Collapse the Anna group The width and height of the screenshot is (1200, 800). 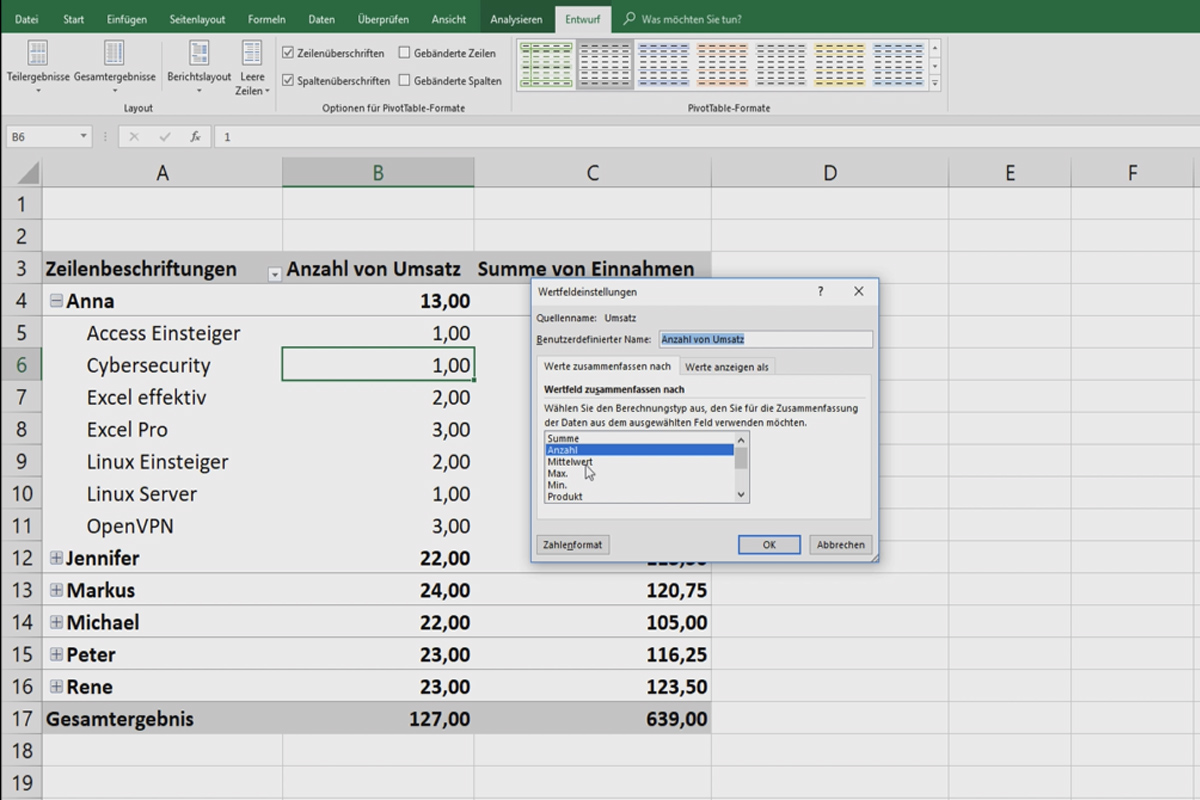tap(56, 300)
